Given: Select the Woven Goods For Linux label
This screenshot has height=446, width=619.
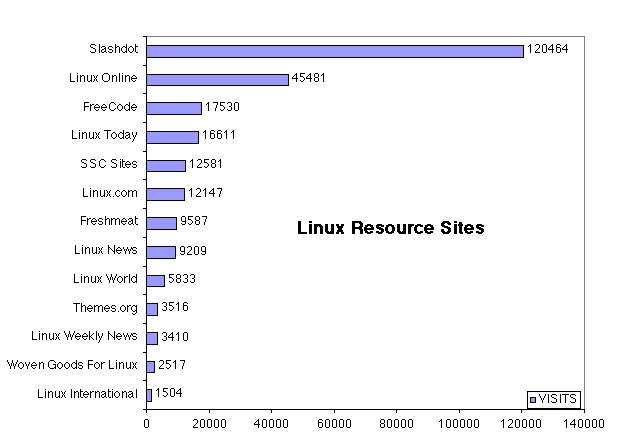Looking at the screenshot, I should coord(72,365).
